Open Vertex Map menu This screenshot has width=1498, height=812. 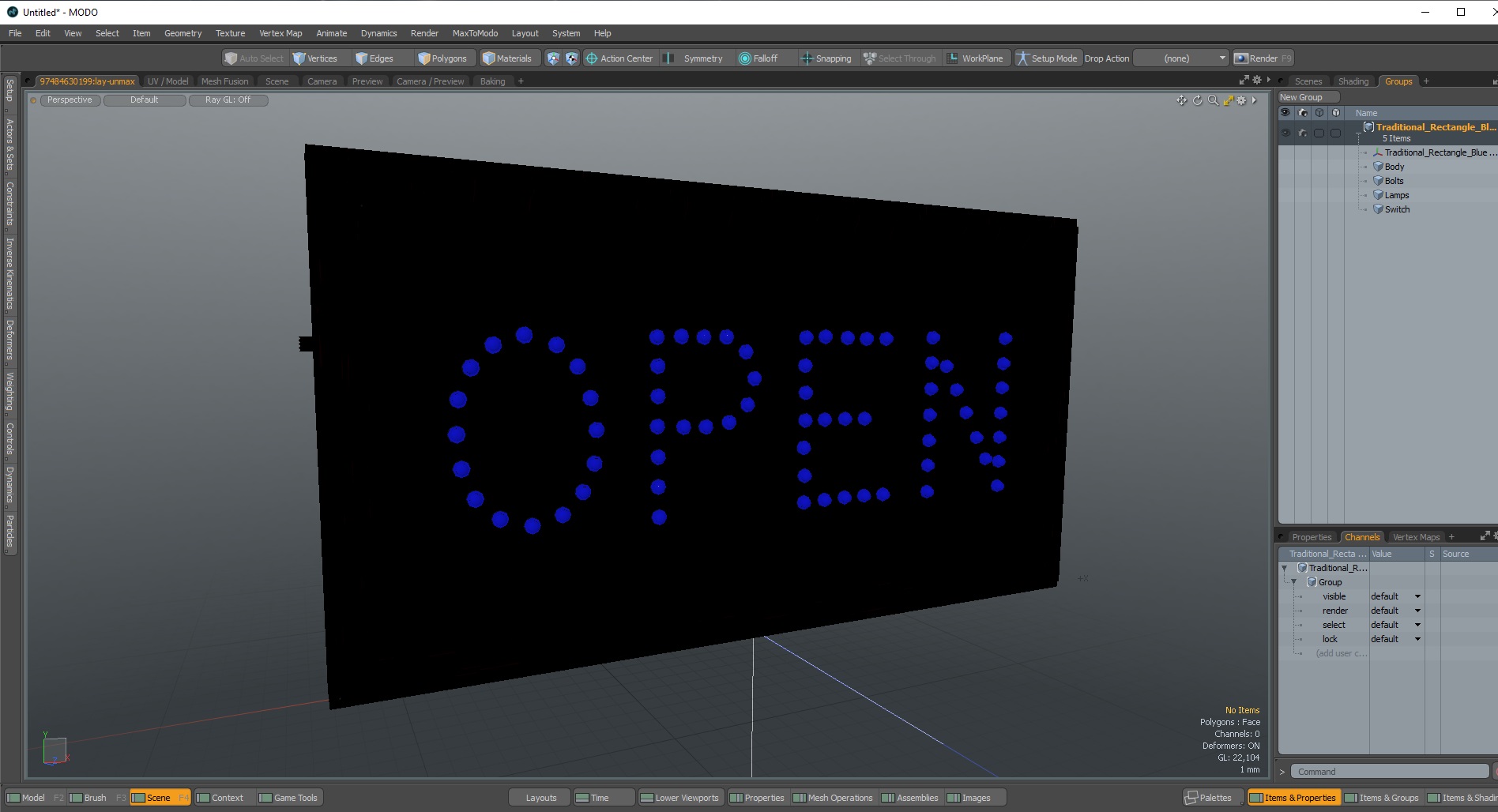point(280,33)
